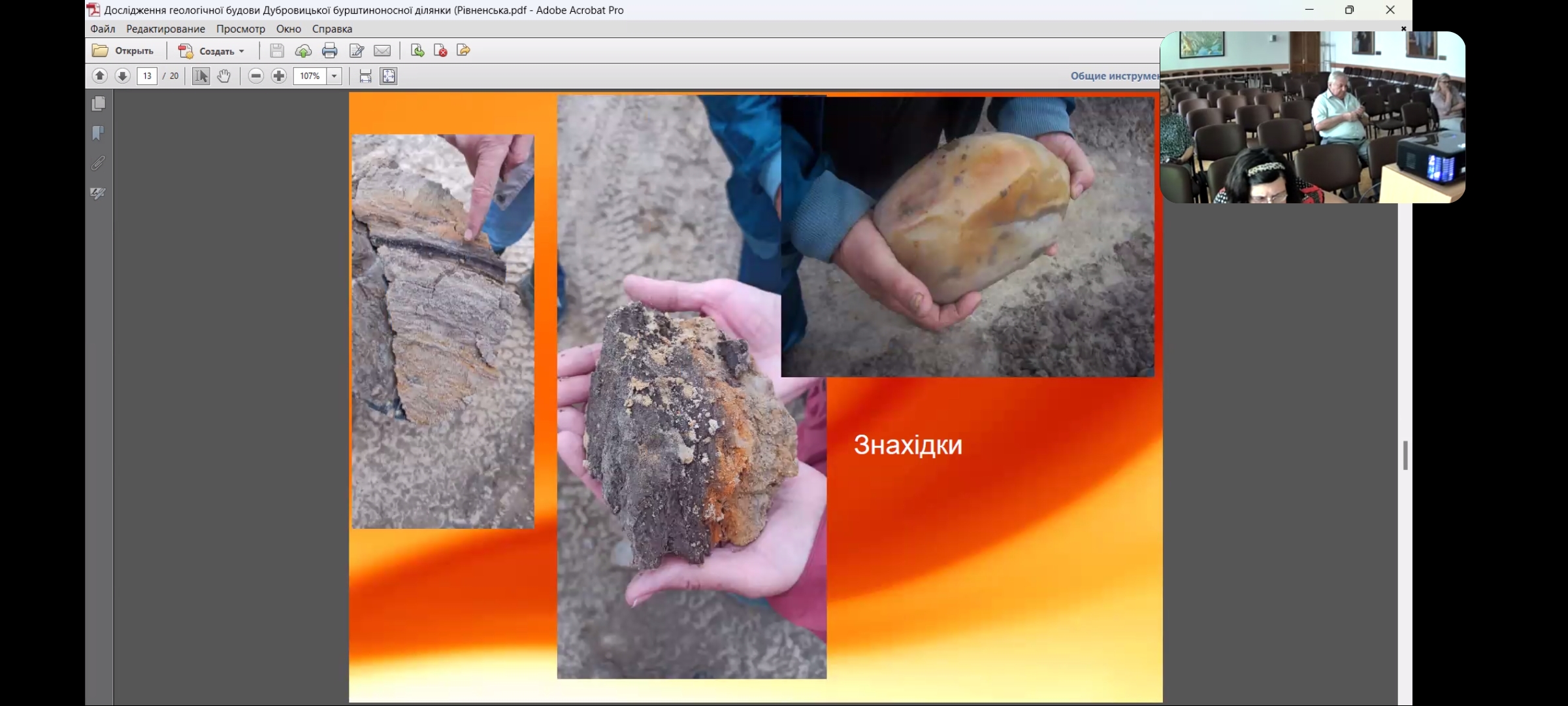Screen dimensions: 1568x706
Task: Toggle fit full page view
Action: tap(389, 76)
